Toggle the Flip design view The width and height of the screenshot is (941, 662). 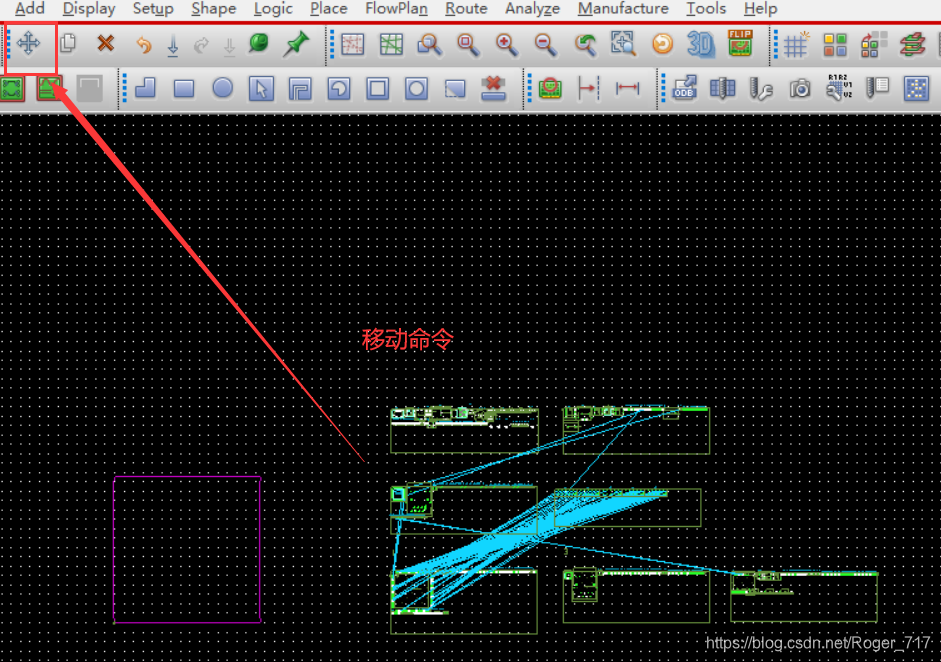click(740, 44)
